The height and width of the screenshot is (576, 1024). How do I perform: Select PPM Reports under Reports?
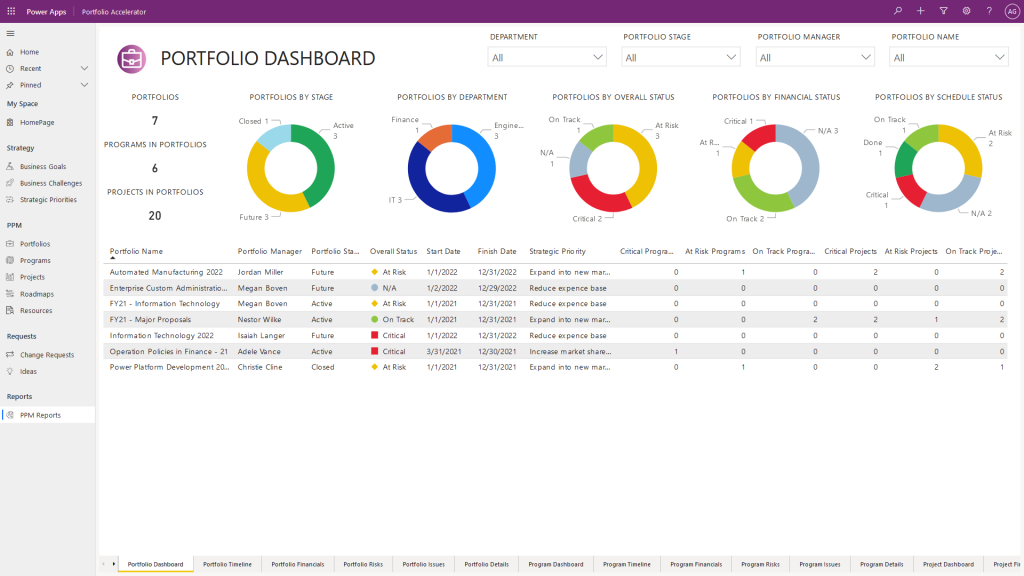(40, 415)
